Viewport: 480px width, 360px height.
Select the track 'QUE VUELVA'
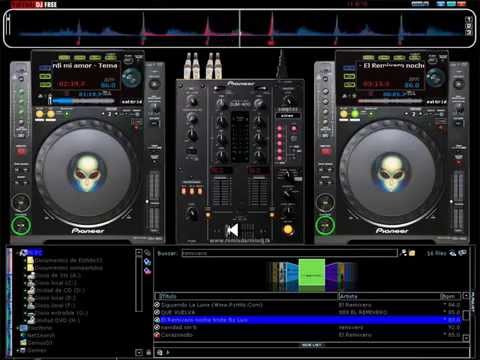308,312
